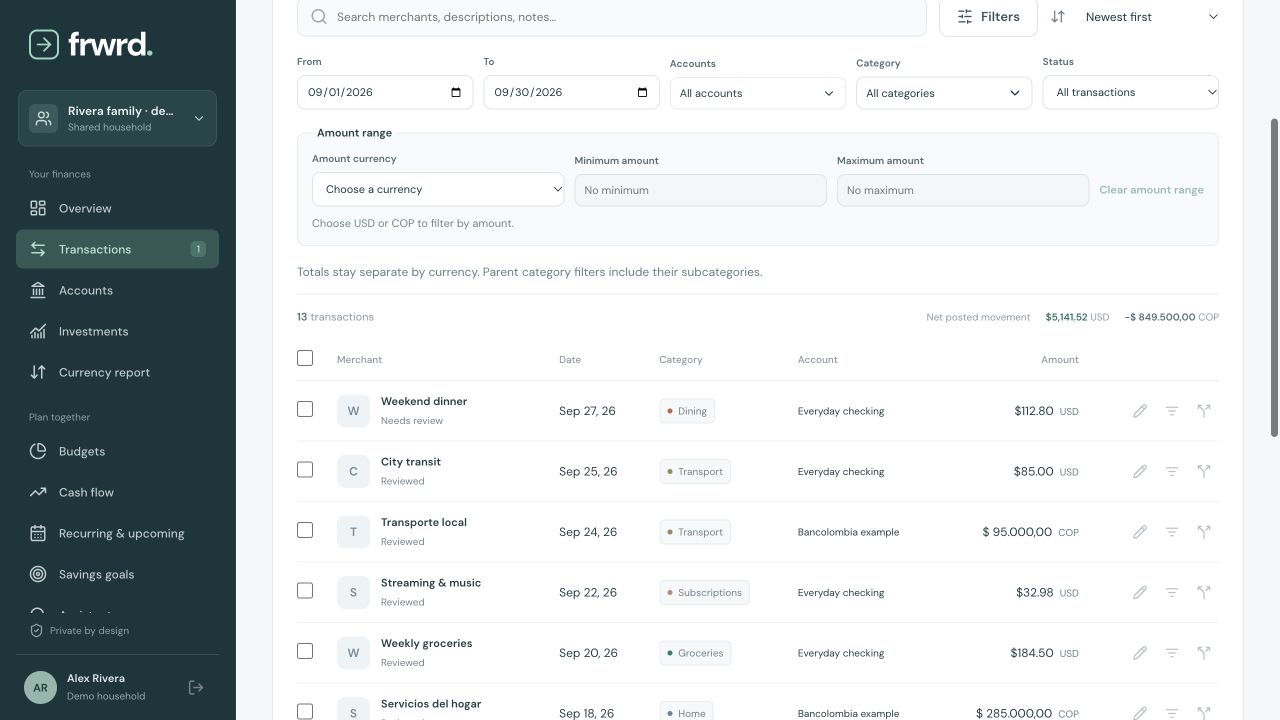Screen dimensions: 1280x720
Task: Toggle the select-all transactions checkbox
Action: (x=305, y=358)
